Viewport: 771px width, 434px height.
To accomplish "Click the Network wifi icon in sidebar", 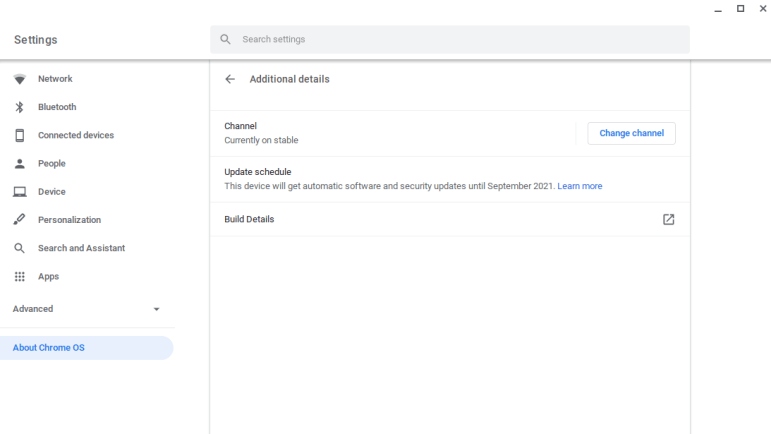I will coord(20,79).
